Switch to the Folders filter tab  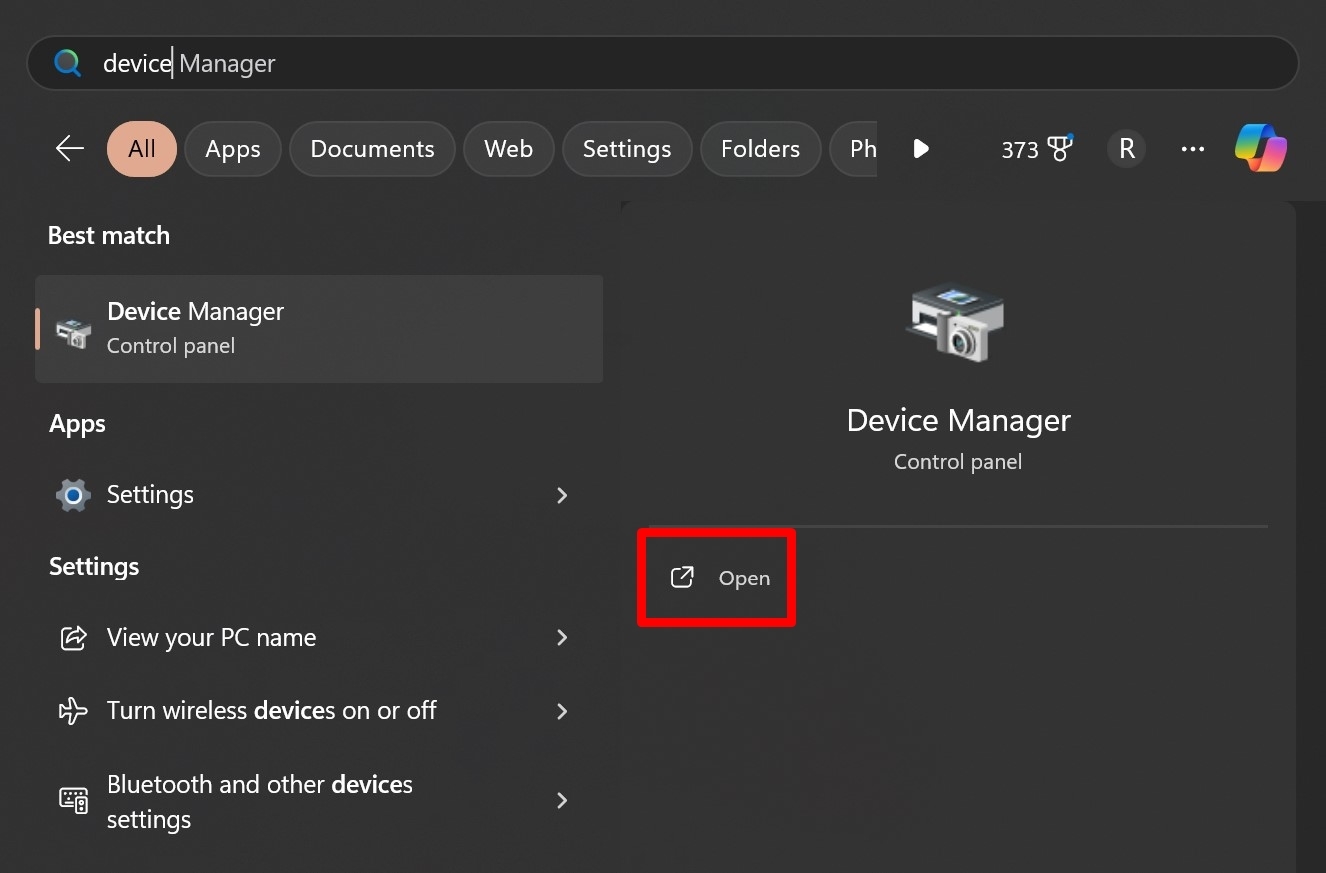760,149
